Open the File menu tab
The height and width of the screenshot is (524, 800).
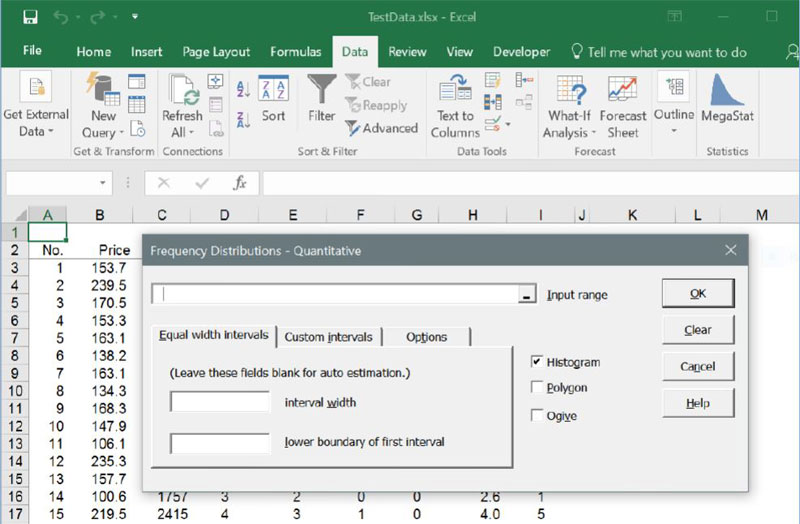[x=32, y=51]
